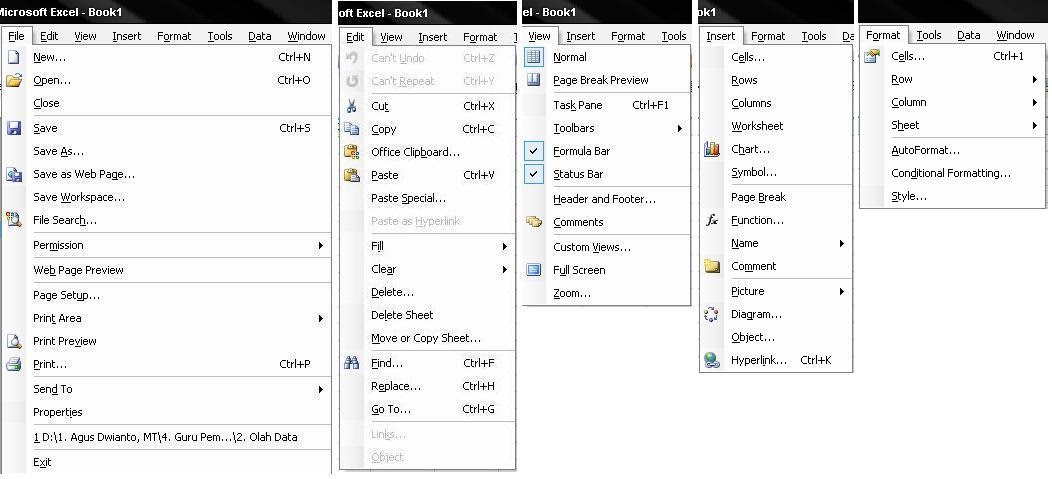Open the recent file '2. Olah Data' entry
The image size is (1052, 479).
(165, 437)
